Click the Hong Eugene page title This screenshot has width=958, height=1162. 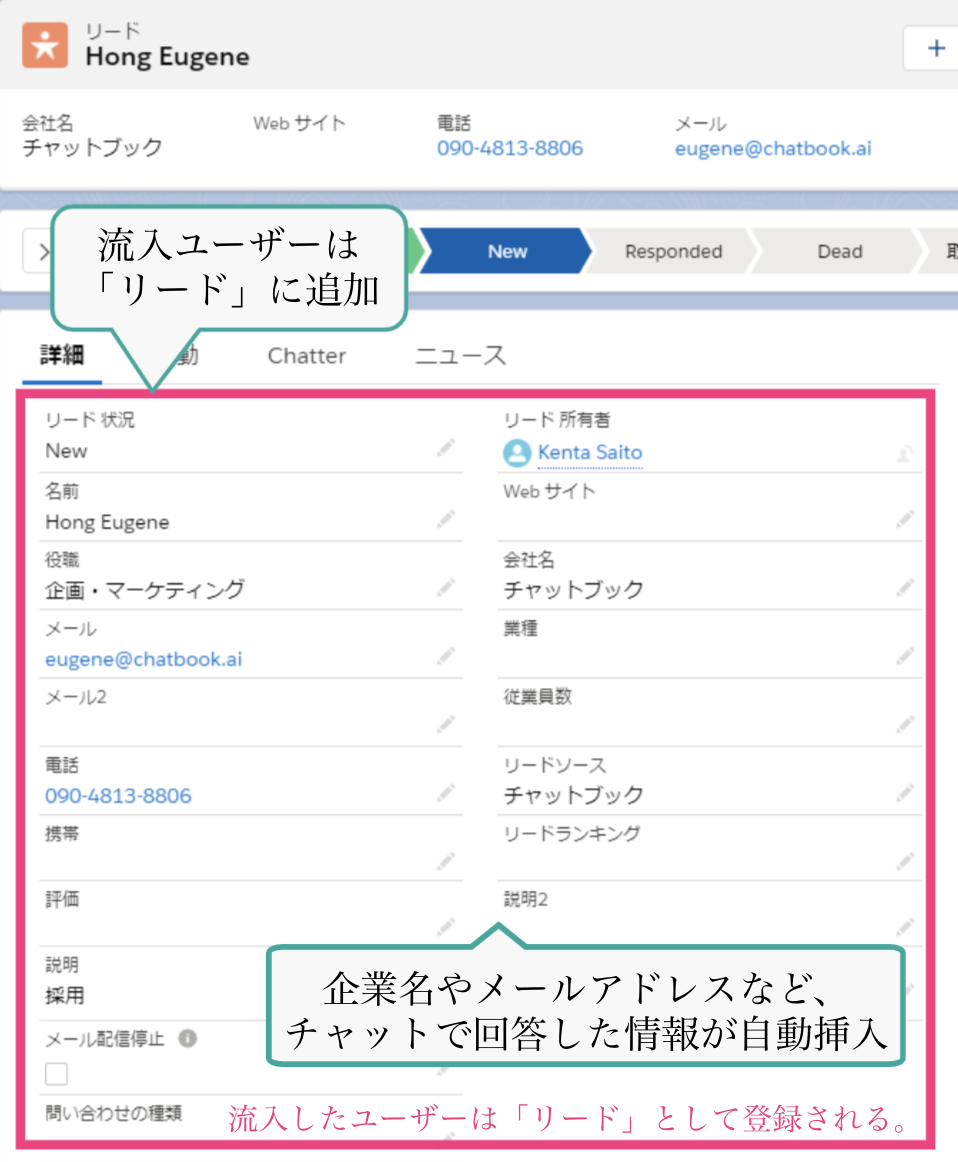click(167, 56)
